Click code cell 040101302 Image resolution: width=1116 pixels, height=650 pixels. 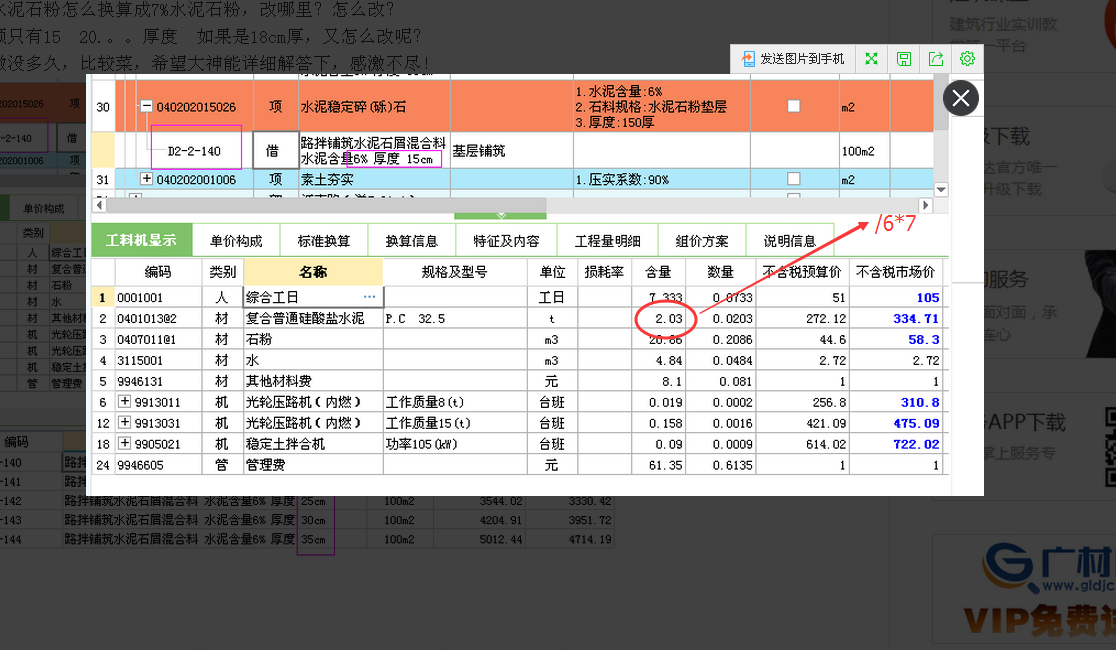[x=158, y=318]
